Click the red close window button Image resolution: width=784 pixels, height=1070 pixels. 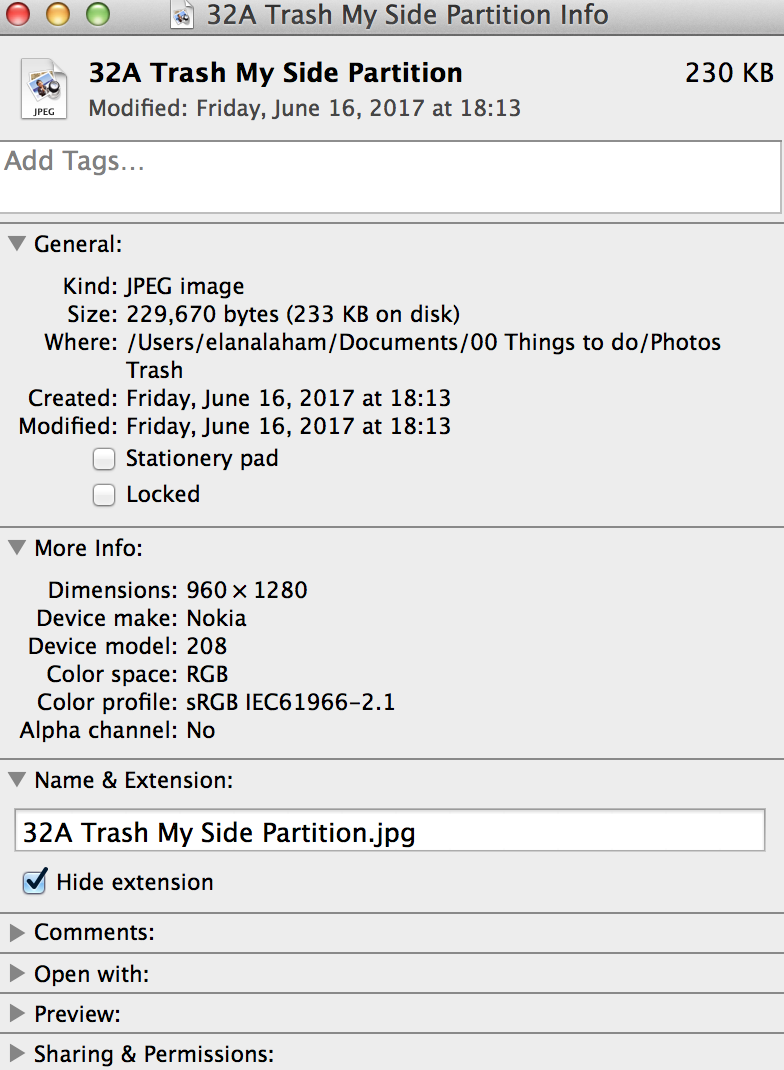tap(18, 14)
